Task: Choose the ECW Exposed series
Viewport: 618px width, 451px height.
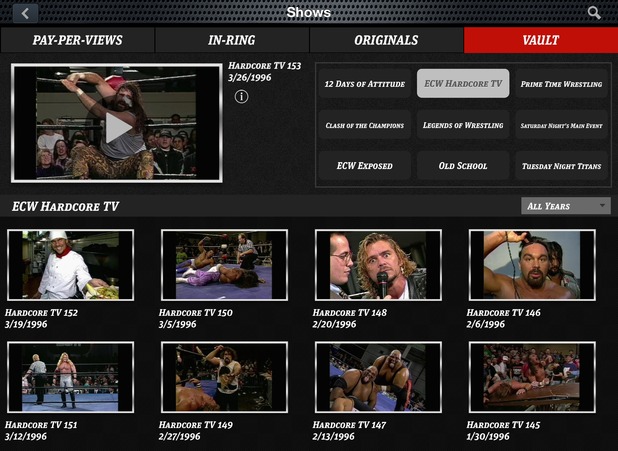Action: 365,166
